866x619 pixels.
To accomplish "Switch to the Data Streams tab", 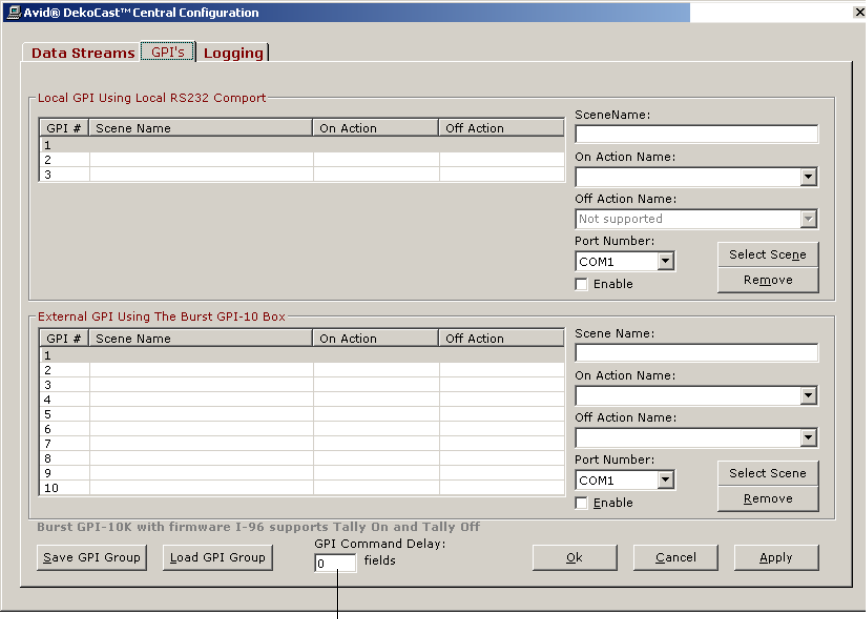I will point(83,52).
